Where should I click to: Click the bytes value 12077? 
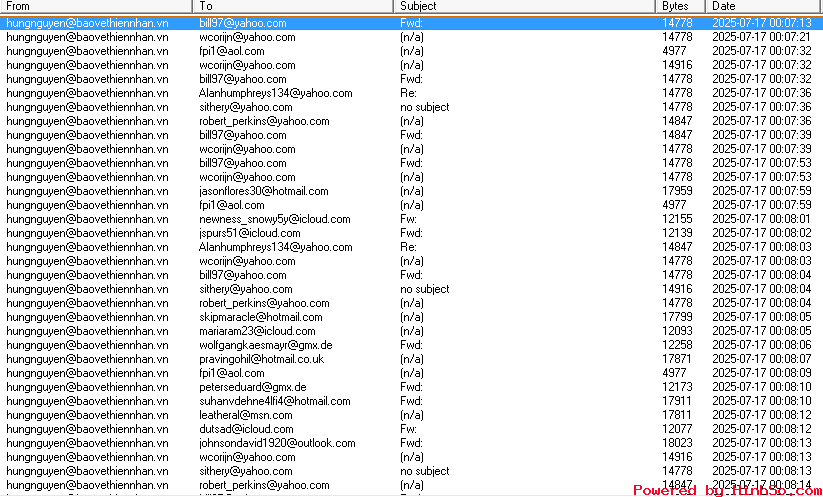(x=677, y=429)
